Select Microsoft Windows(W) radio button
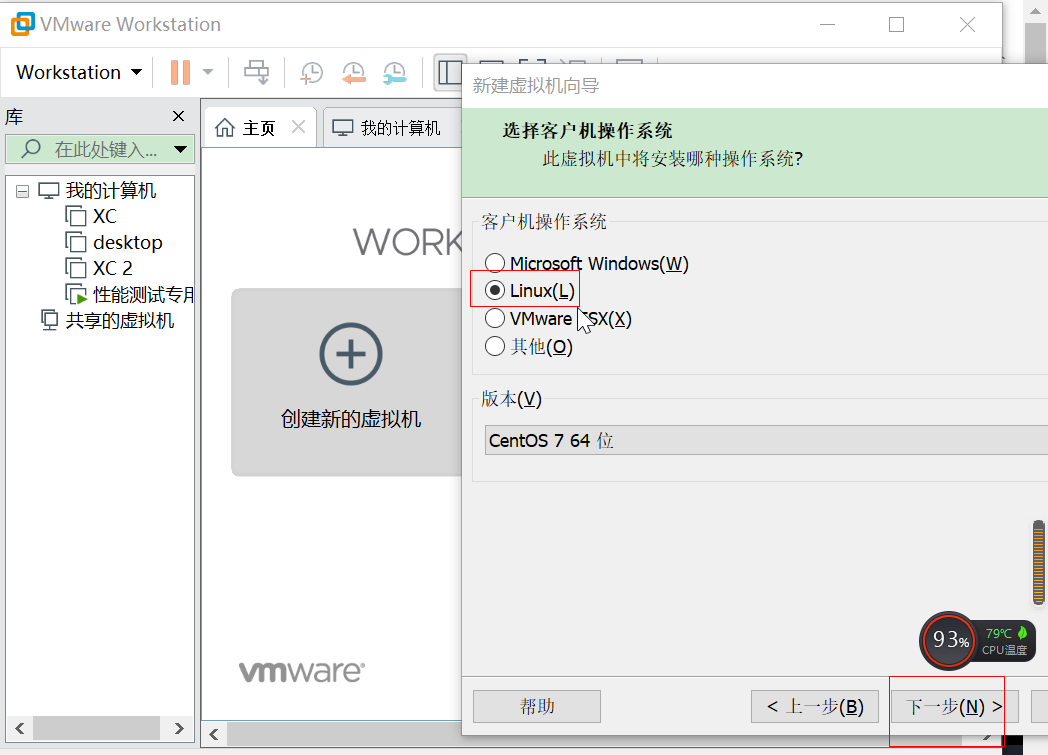The height and width of the screenshot is (755, 1048). 495,263
